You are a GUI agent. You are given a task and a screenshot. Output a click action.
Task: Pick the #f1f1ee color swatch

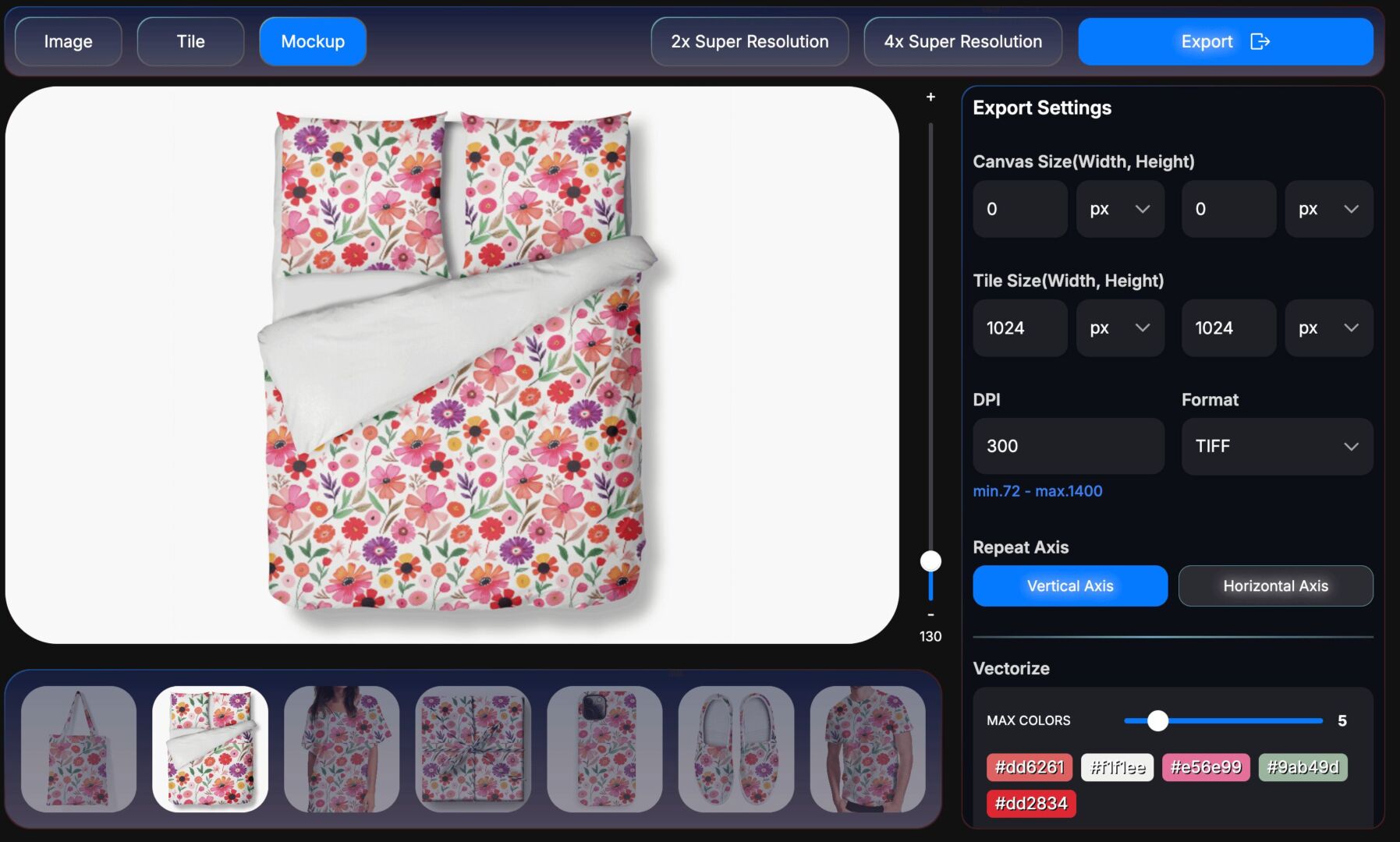click(x=1117, y=767)
